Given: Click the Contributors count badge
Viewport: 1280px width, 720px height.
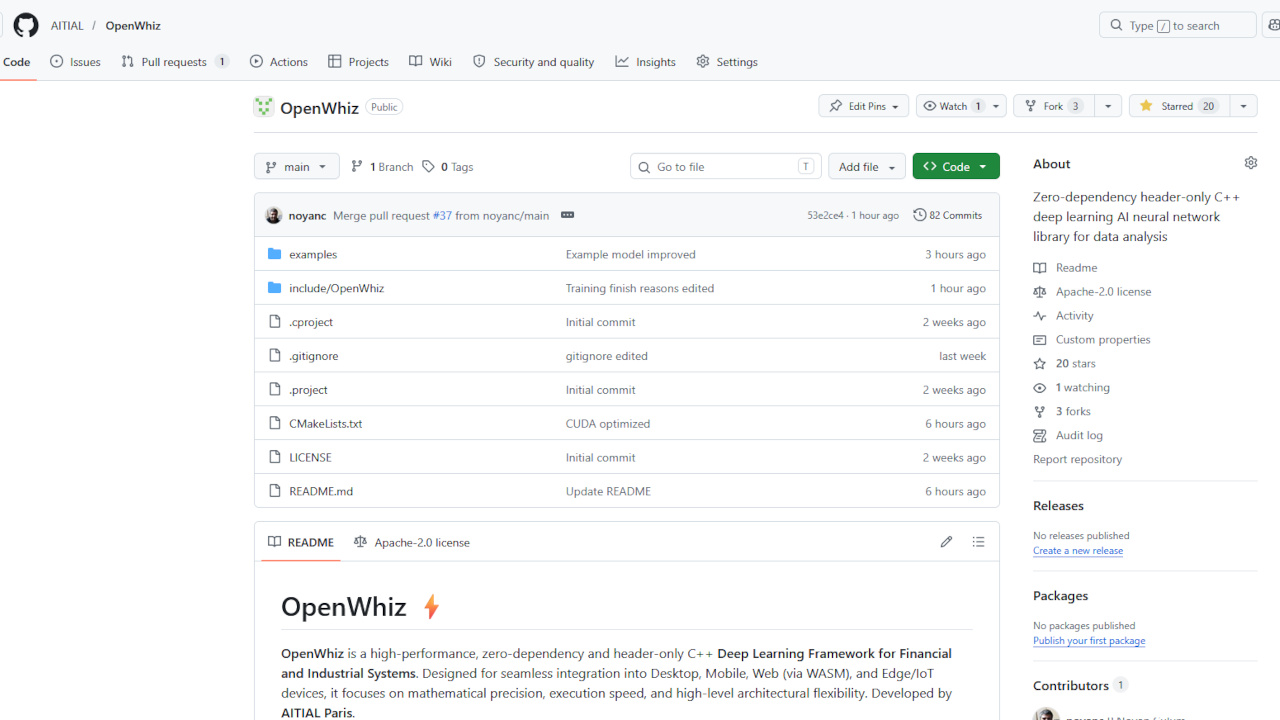Looking at the screenshot, I should [x=1121, y=685].
